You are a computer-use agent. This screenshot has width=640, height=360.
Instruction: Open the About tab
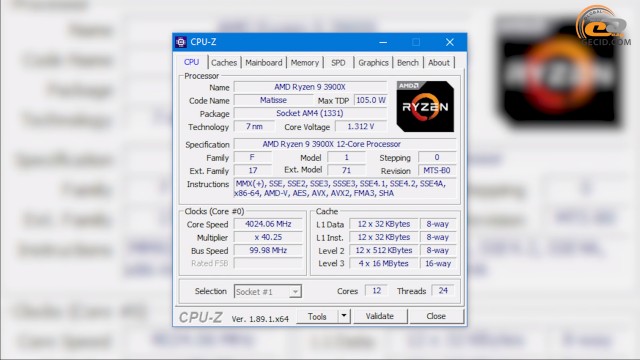pyautogui.click(x=439, y=63)
